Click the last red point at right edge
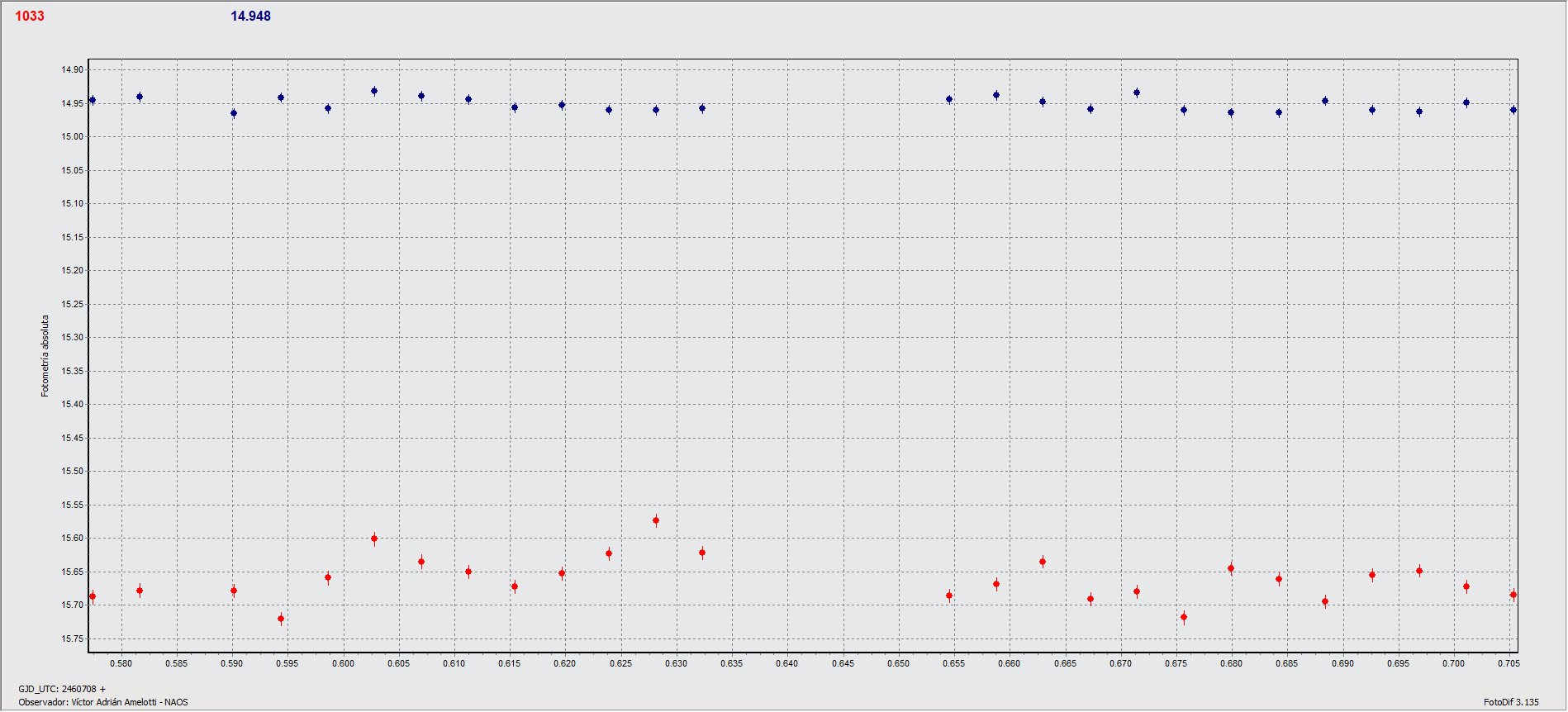 click(x=1513, y=595)
